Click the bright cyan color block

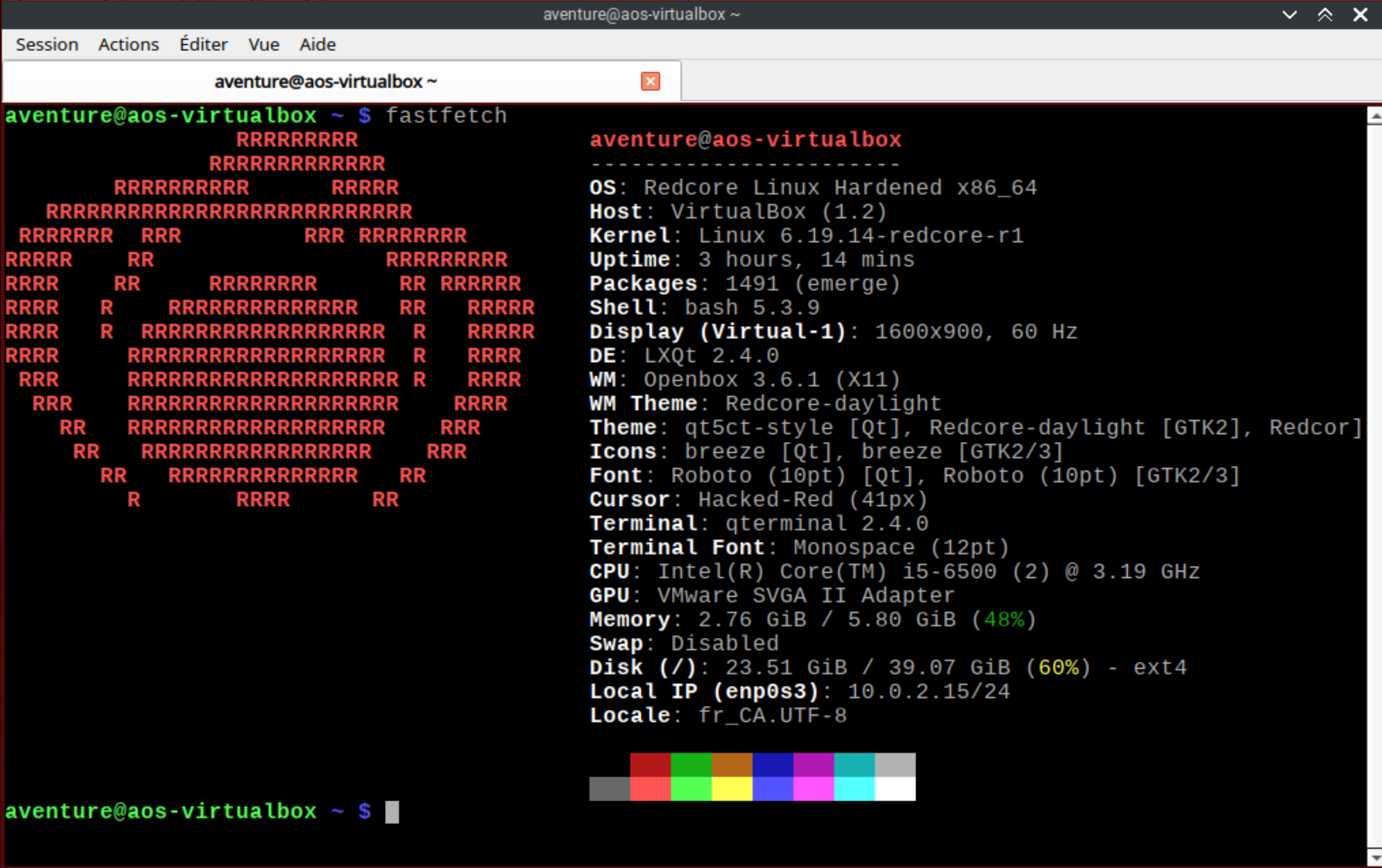click(854, 789)
